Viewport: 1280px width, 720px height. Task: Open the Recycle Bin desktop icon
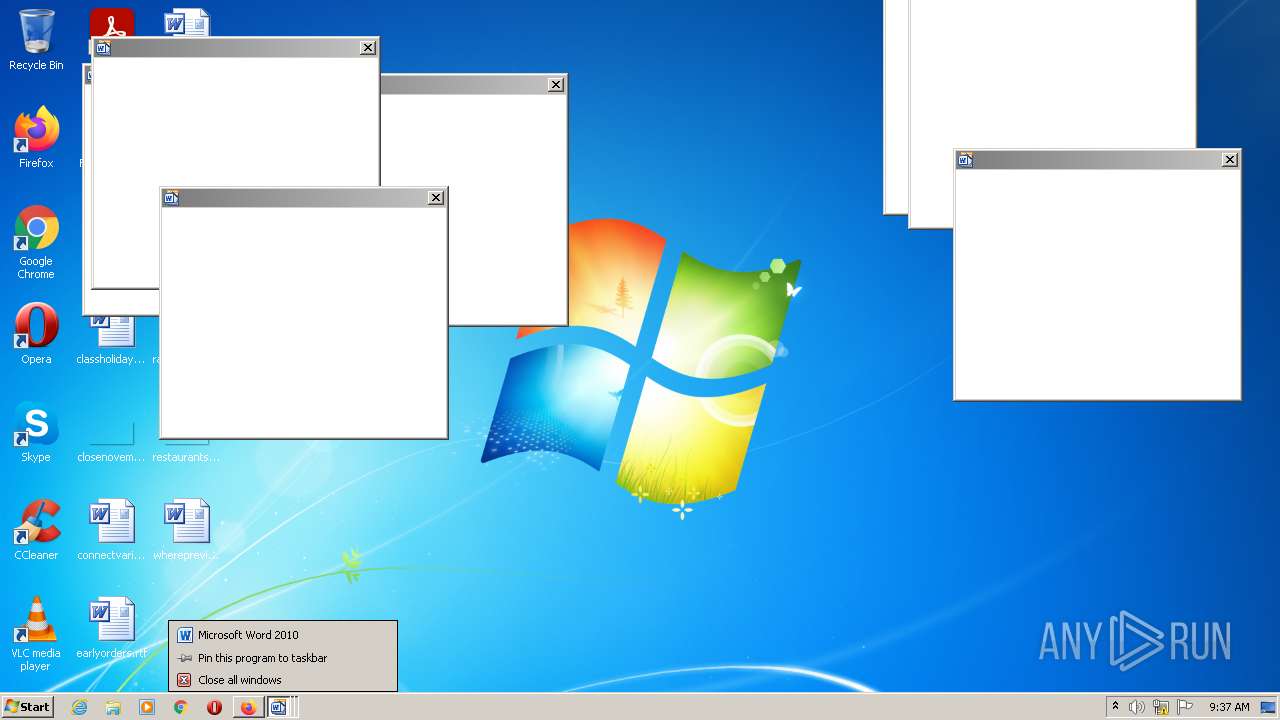(x=36, y=40)
